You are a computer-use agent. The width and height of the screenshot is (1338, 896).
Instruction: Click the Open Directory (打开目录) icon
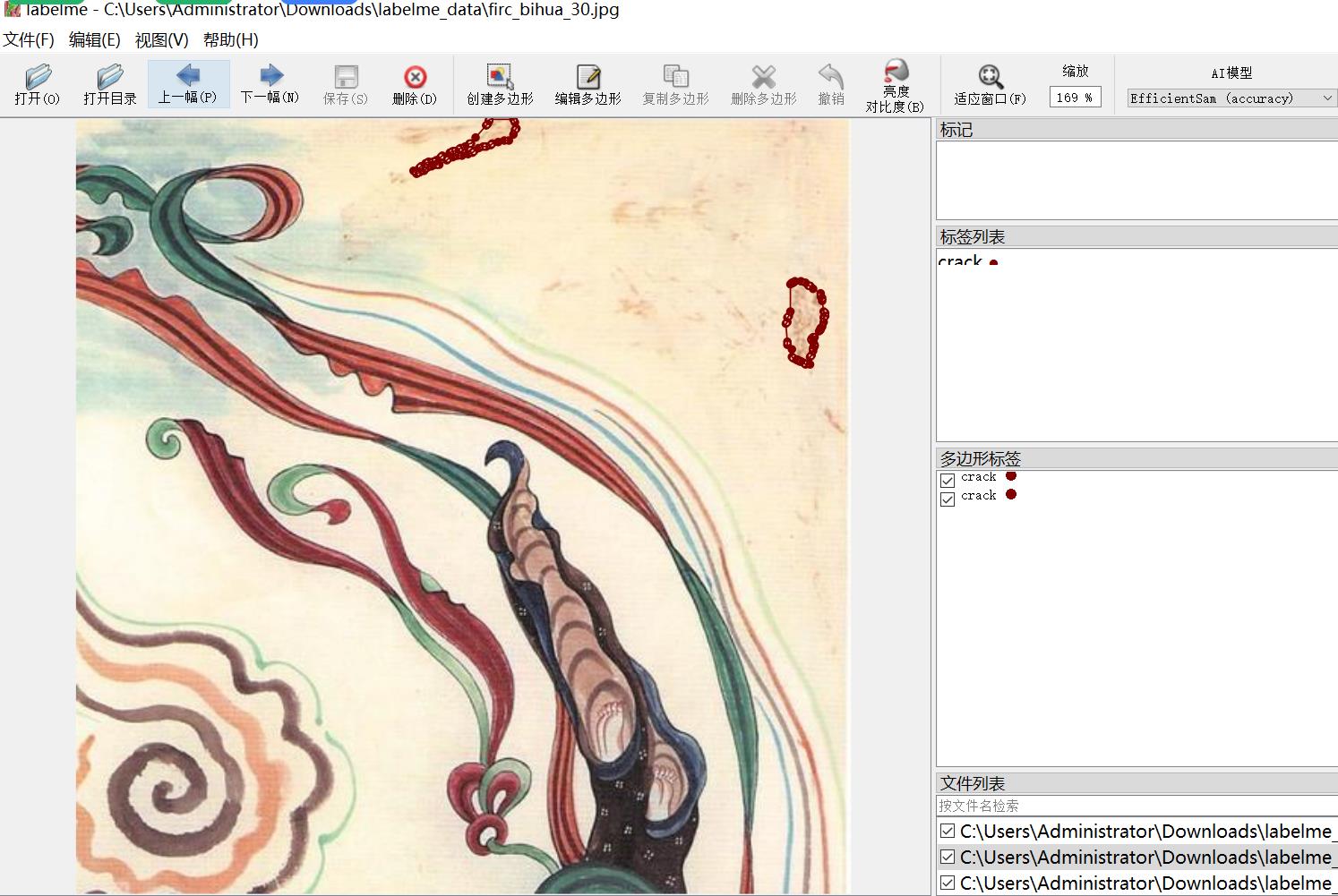pyautogui.click(x=109, y=84)
